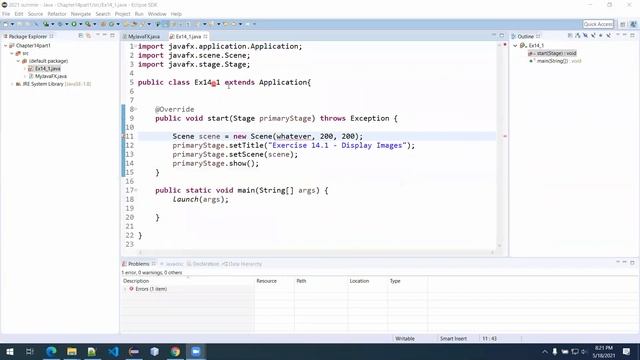Open Visual Studio Code from taskbar
The image size is (640, 360).
(x=113, y=351)
